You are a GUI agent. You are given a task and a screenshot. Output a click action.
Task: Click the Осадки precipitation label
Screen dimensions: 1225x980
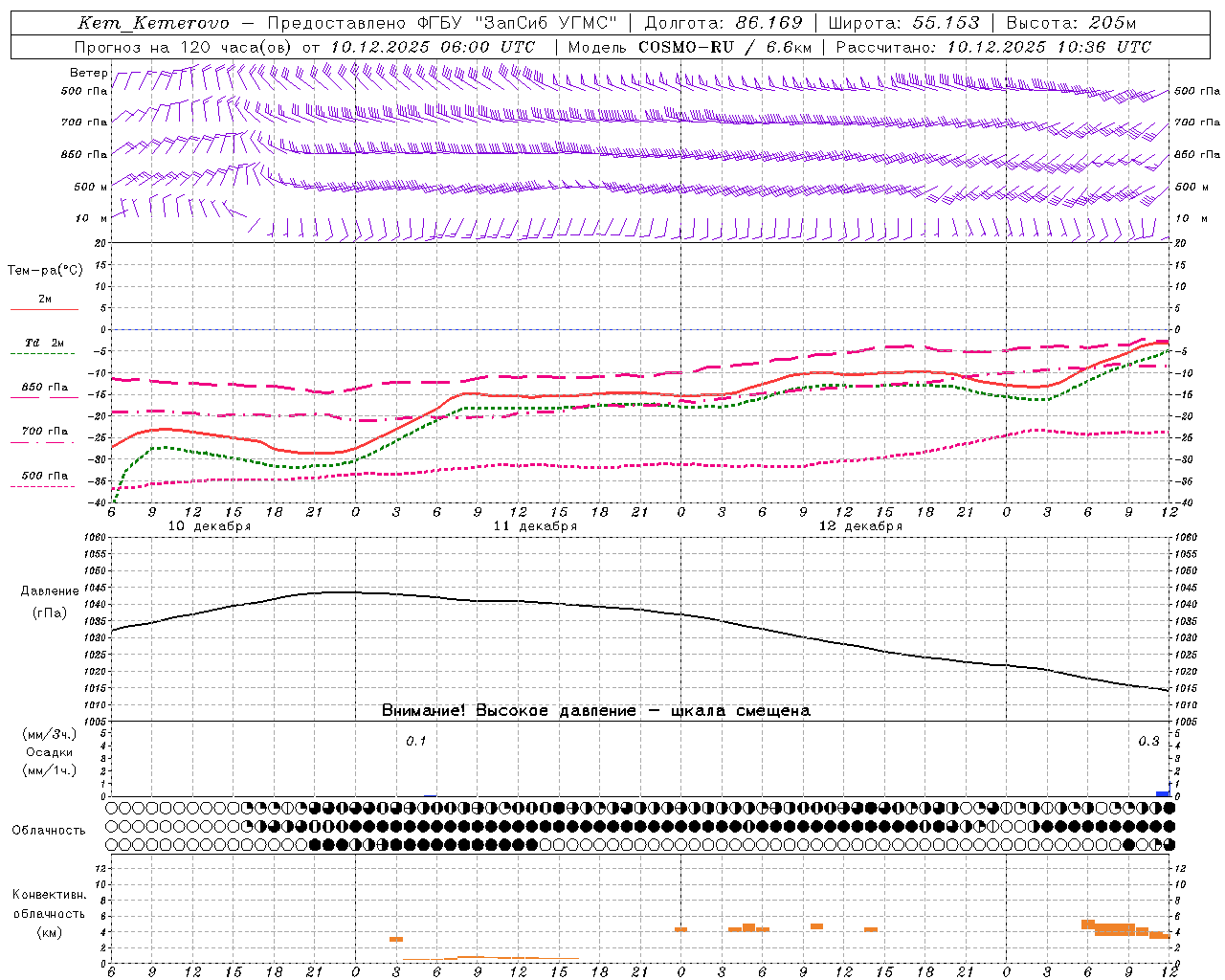pyautogui.click(x=50, y=752)
